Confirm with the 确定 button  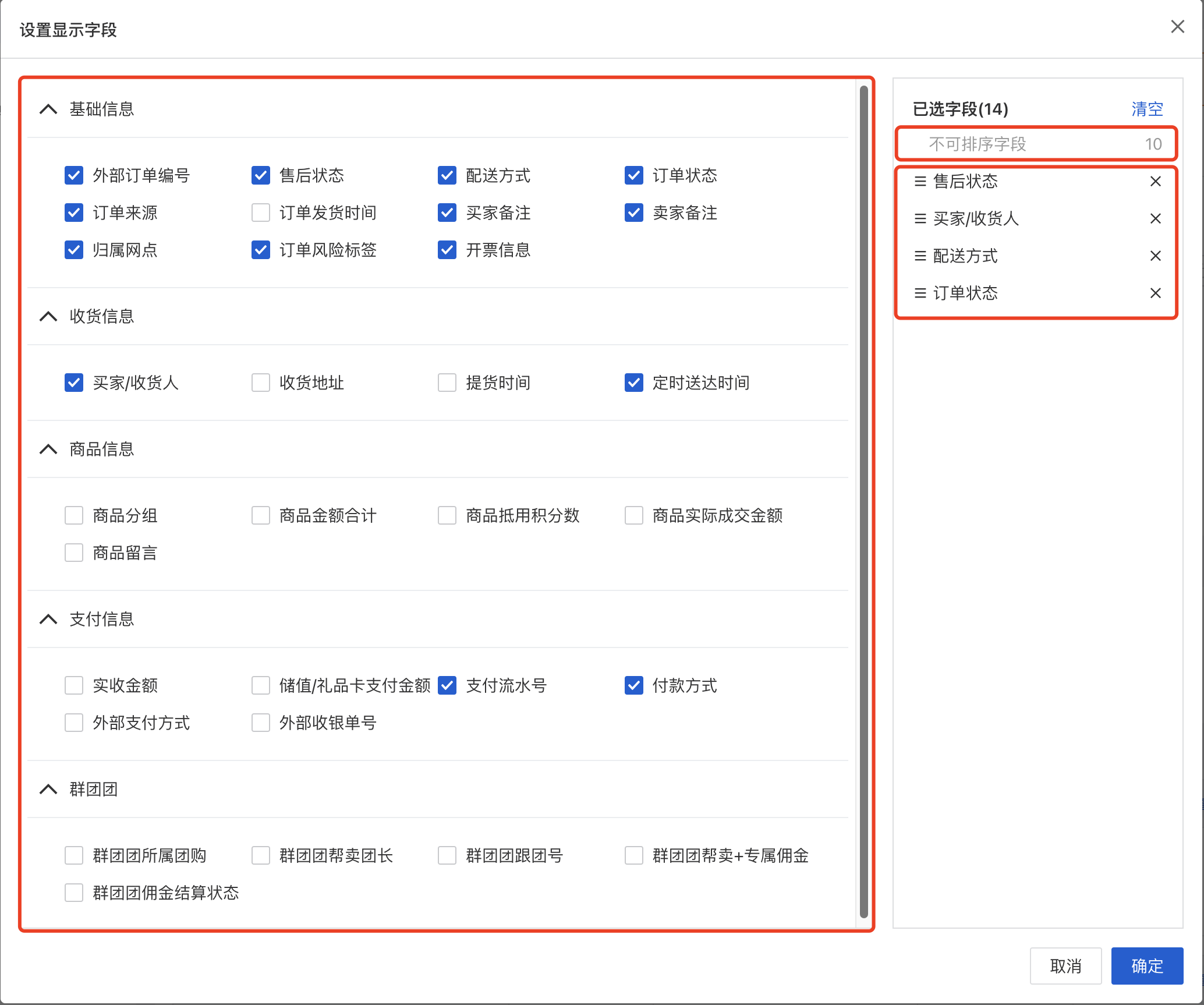point(1147,966)
